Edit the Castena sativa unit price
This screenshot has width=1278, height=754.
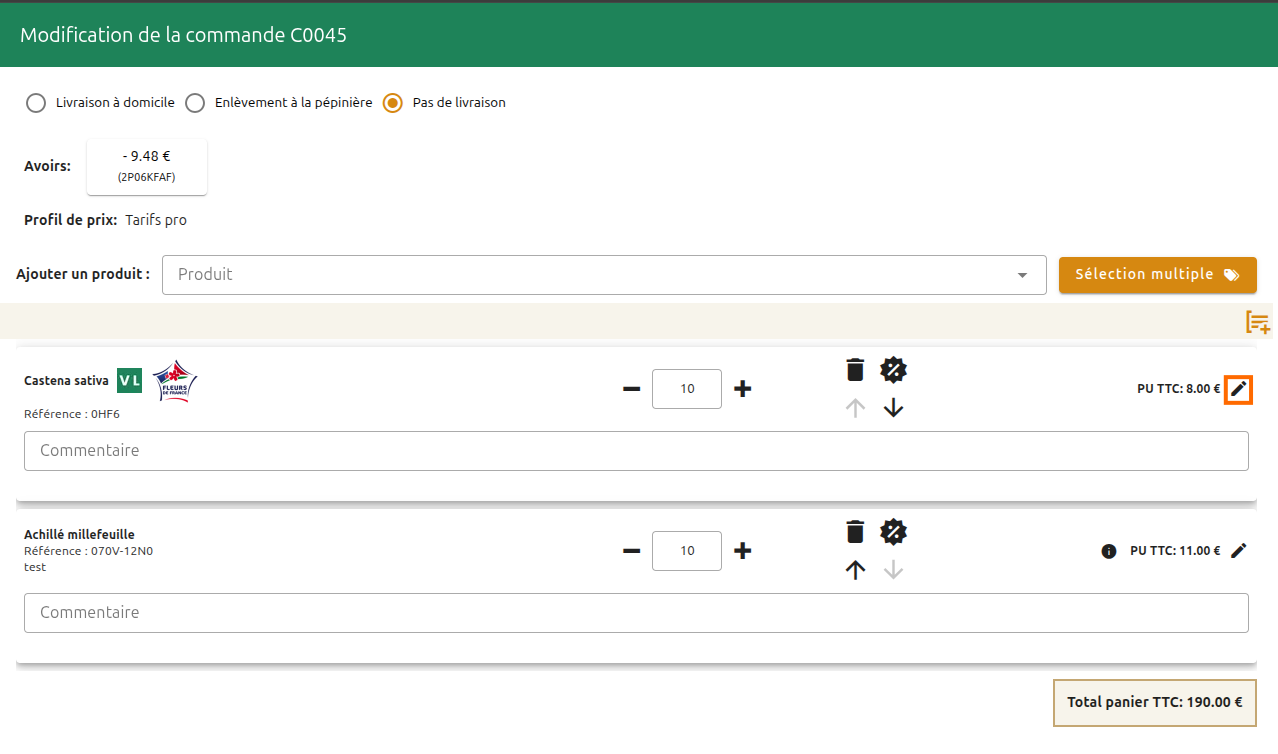click(1239, 389)
